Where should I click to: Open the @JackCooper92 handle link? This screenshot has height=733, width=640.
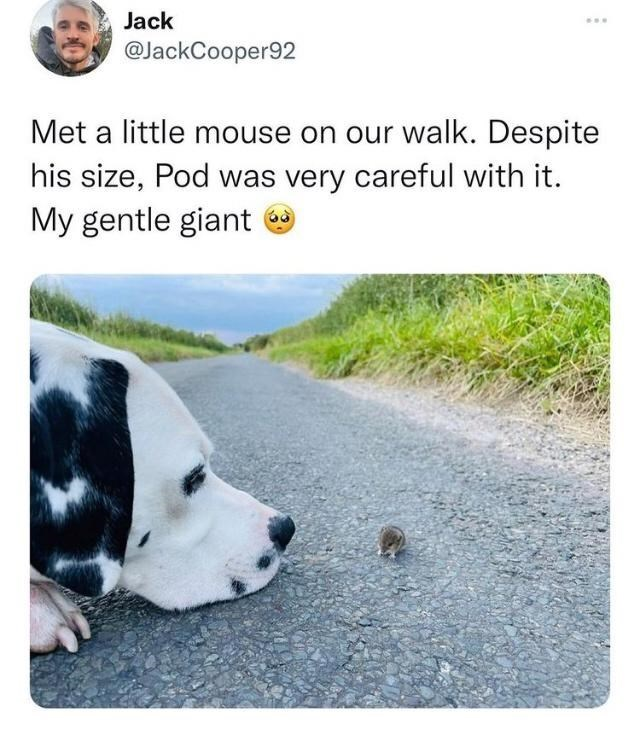[x=209, y=51]
